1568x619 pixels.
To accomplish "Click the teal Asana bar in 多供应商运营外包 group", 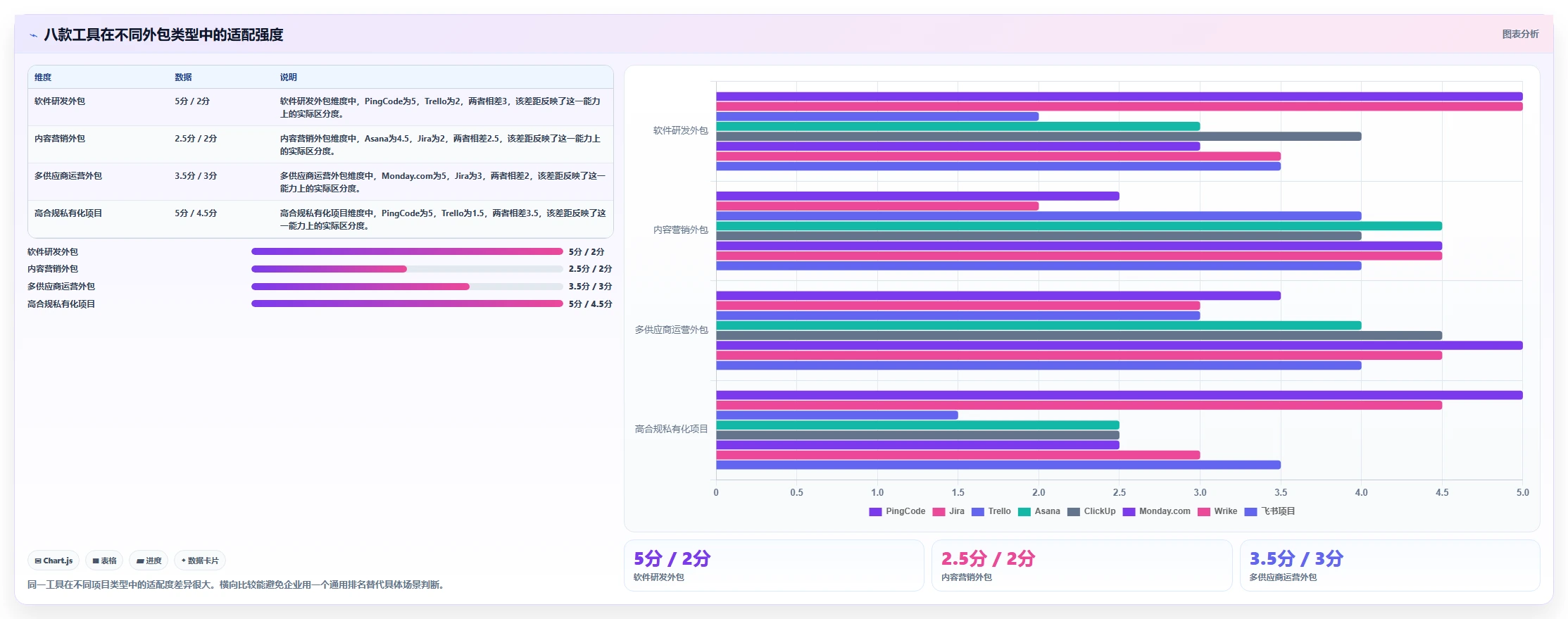I will point(1039,325).
